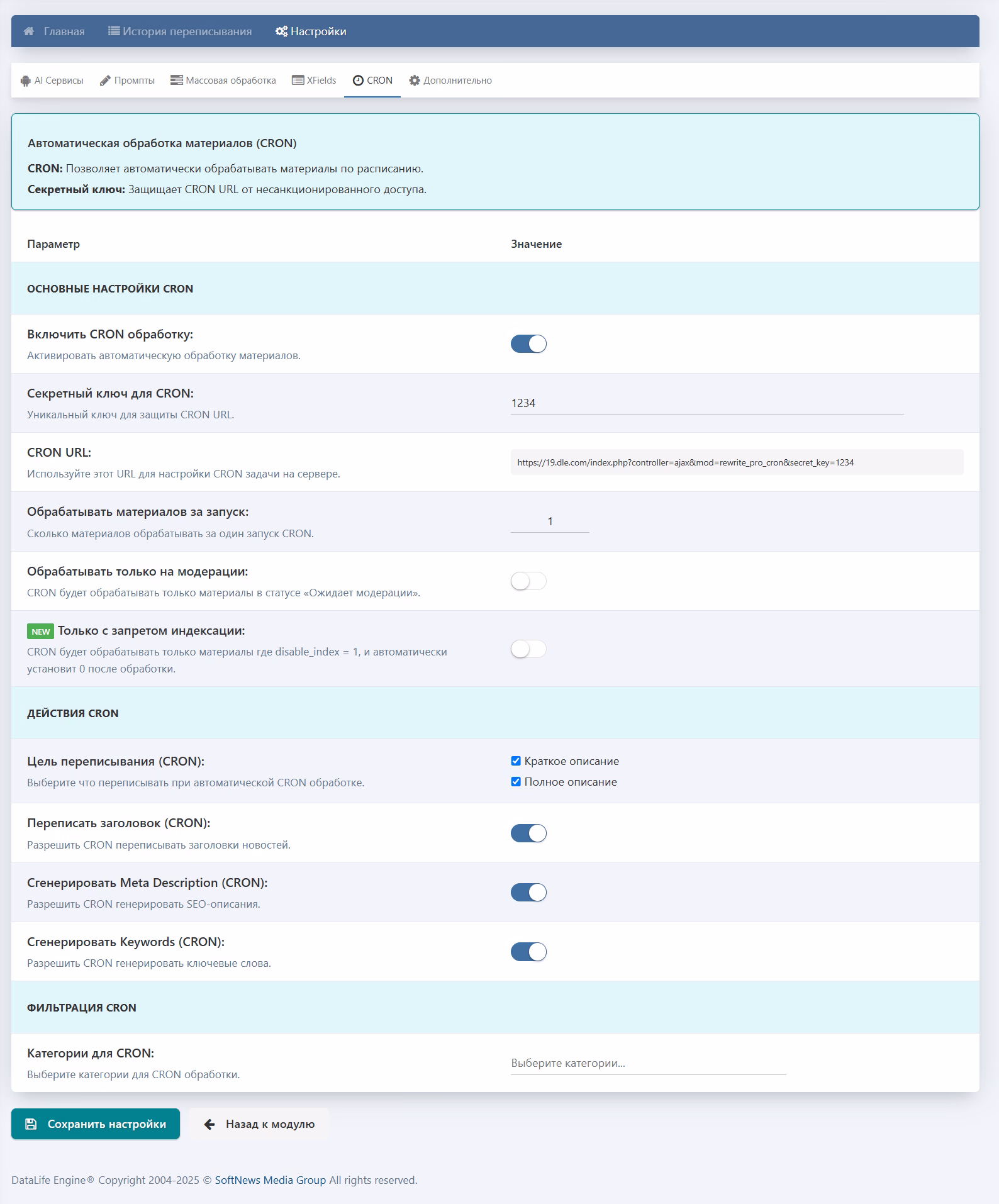Click the XFields list icon

(298, 81)
